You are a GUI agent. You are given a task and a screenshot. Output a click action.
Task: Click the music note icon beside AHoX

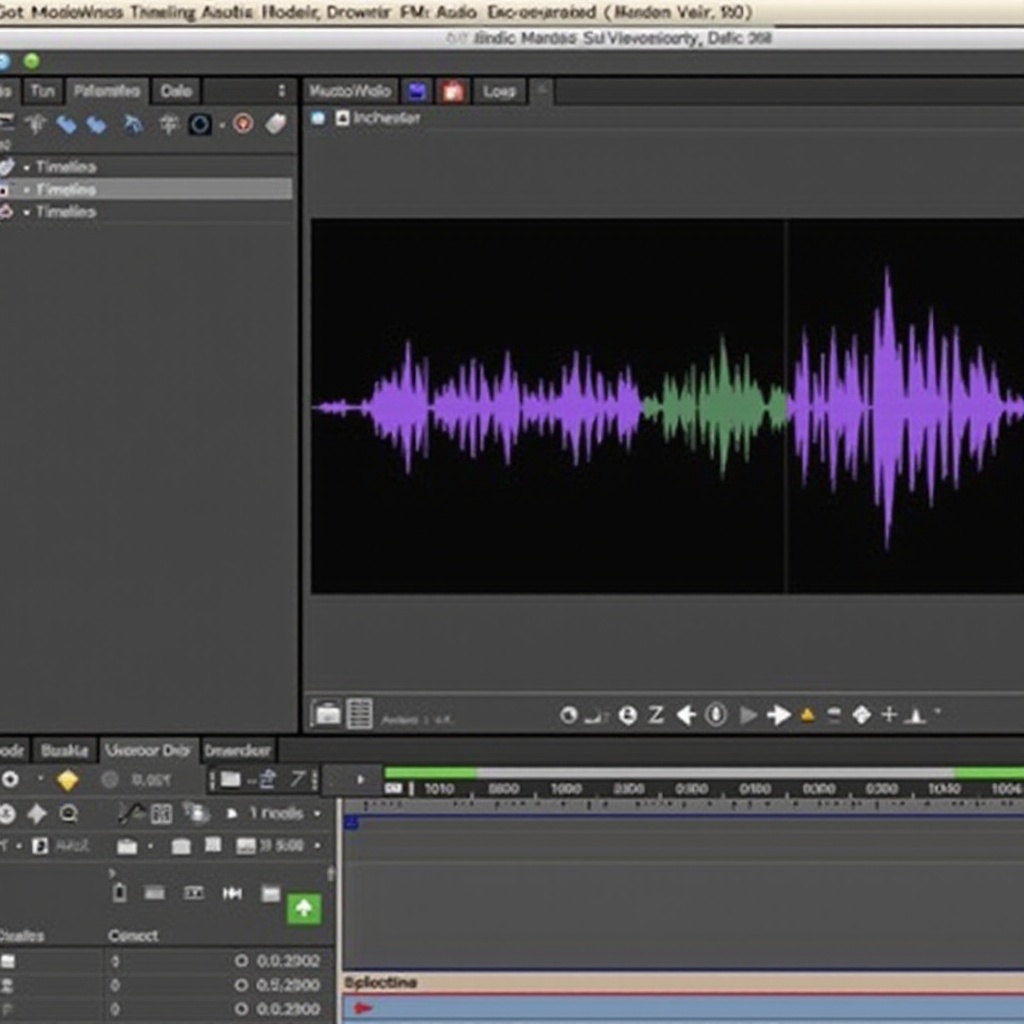click(40, 846)
